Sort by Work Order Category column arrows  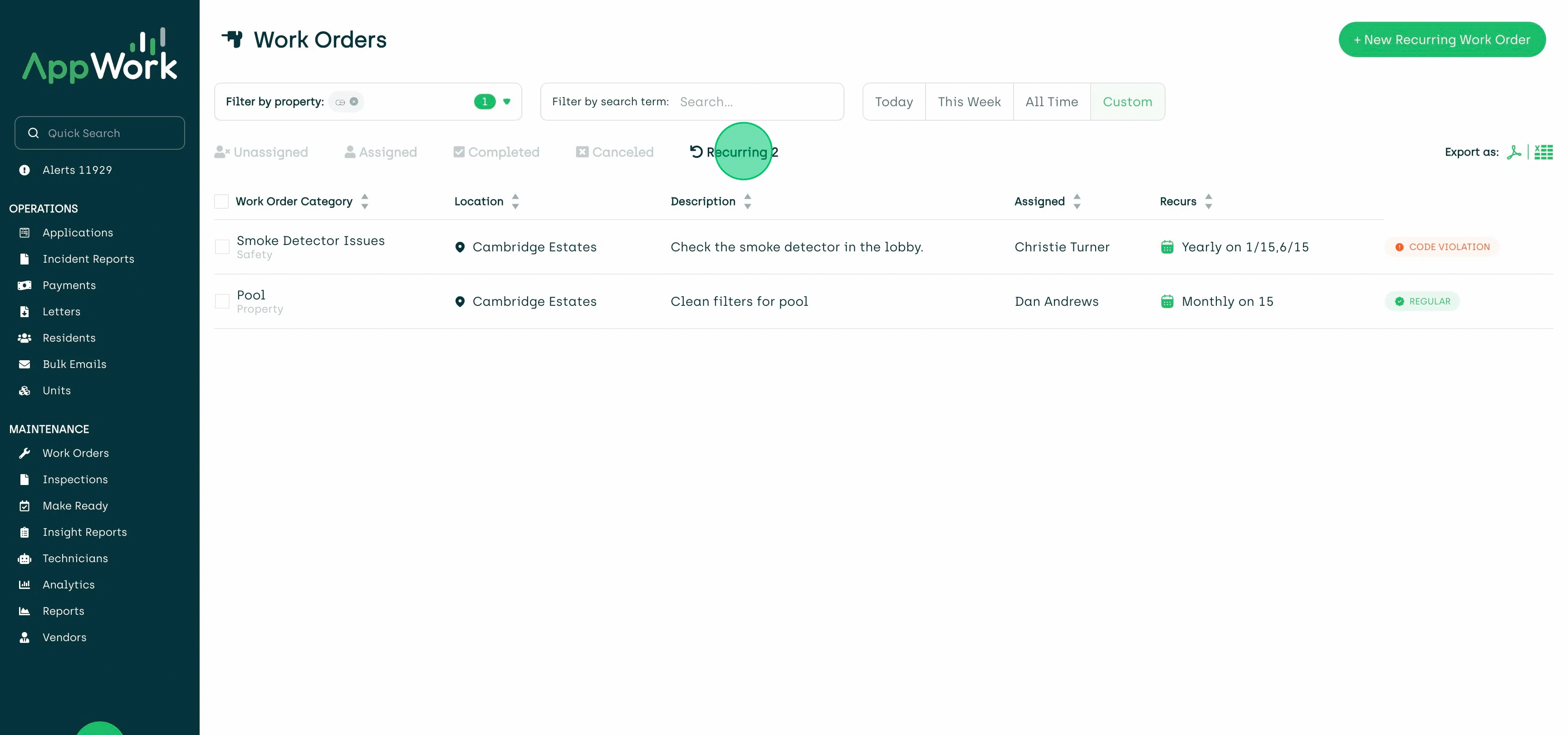coord(365,201)
